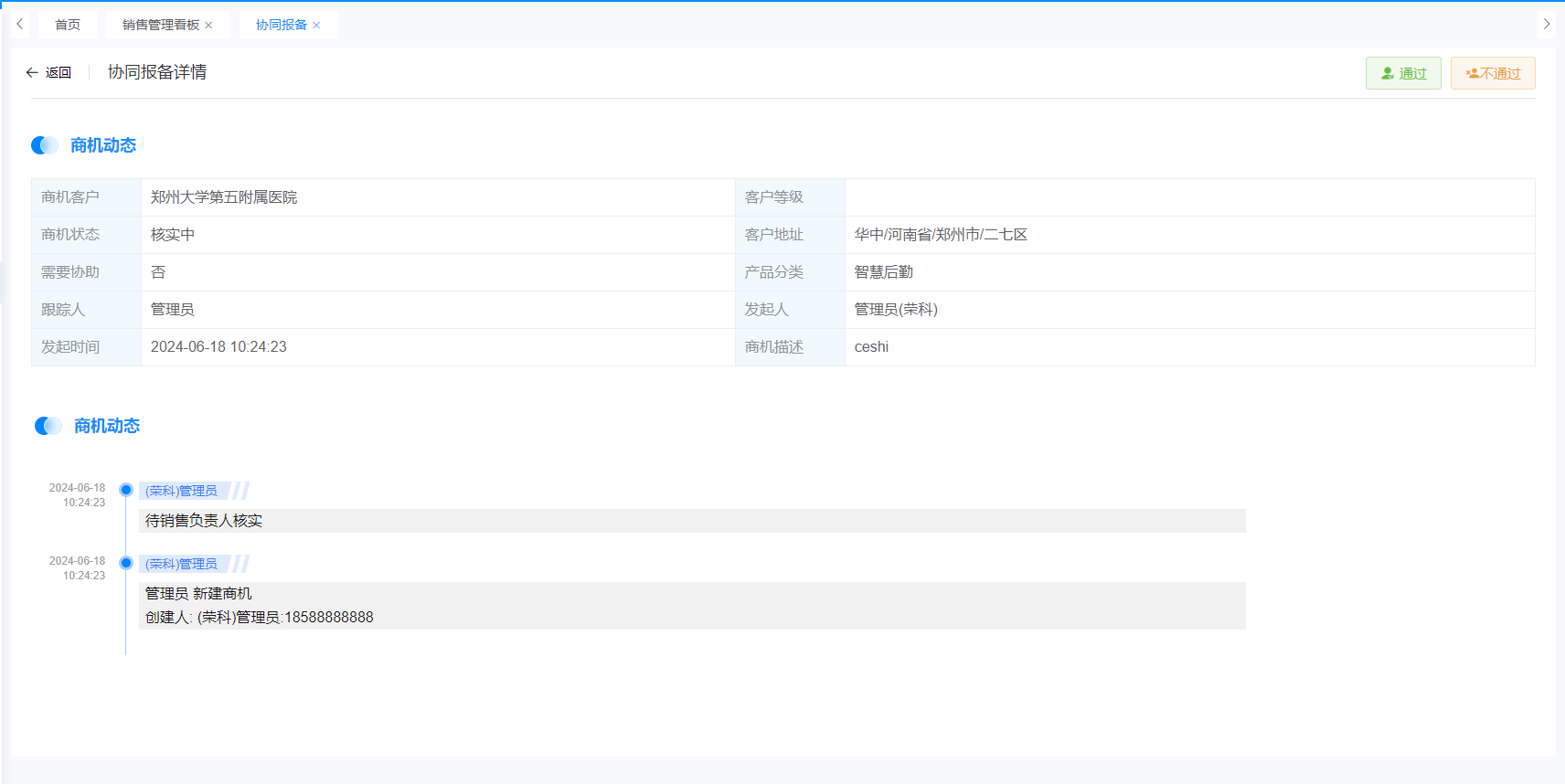
Task: Close the 协同报备 tab
Action: [316, 26]
